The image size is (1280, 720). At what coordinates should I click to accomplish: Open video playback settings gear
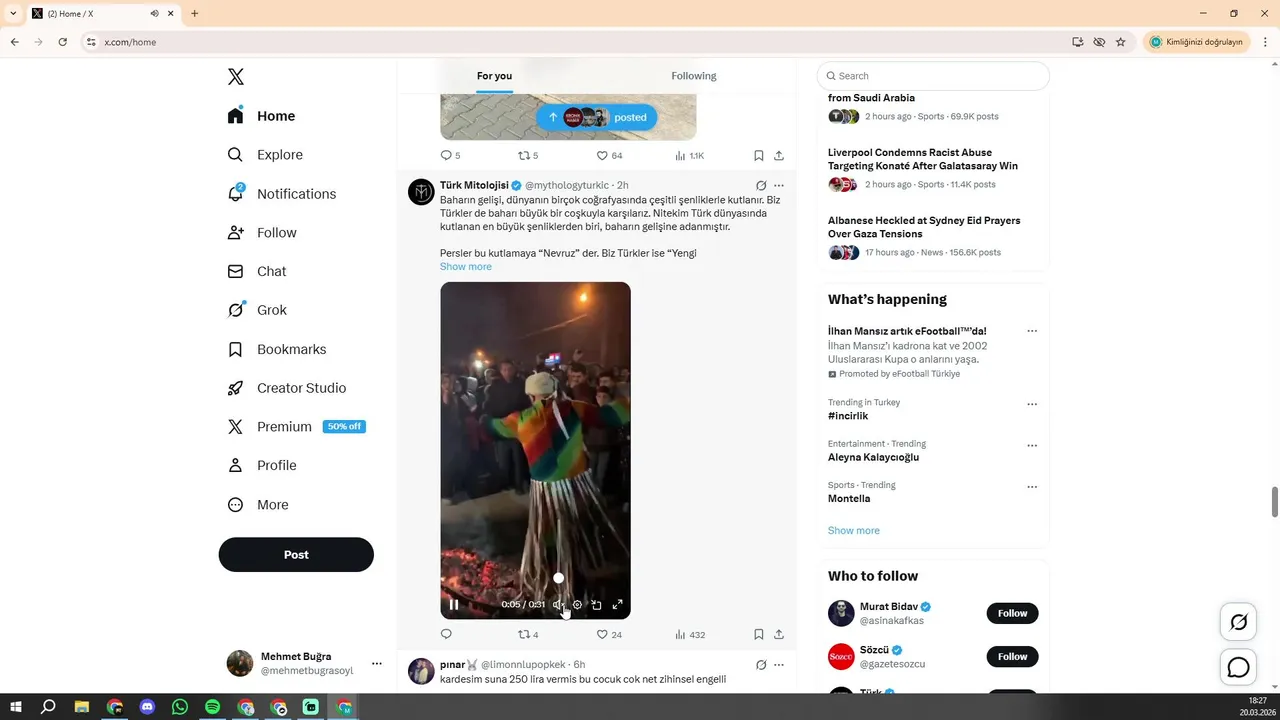point(577,604)
